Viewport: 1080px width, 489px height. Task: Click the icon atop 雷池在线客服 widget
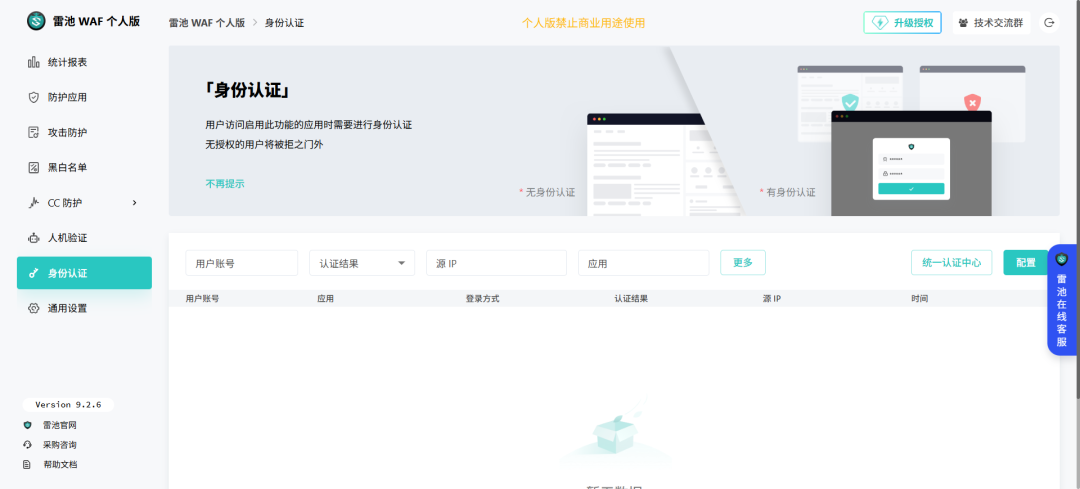pos(1061,259)
